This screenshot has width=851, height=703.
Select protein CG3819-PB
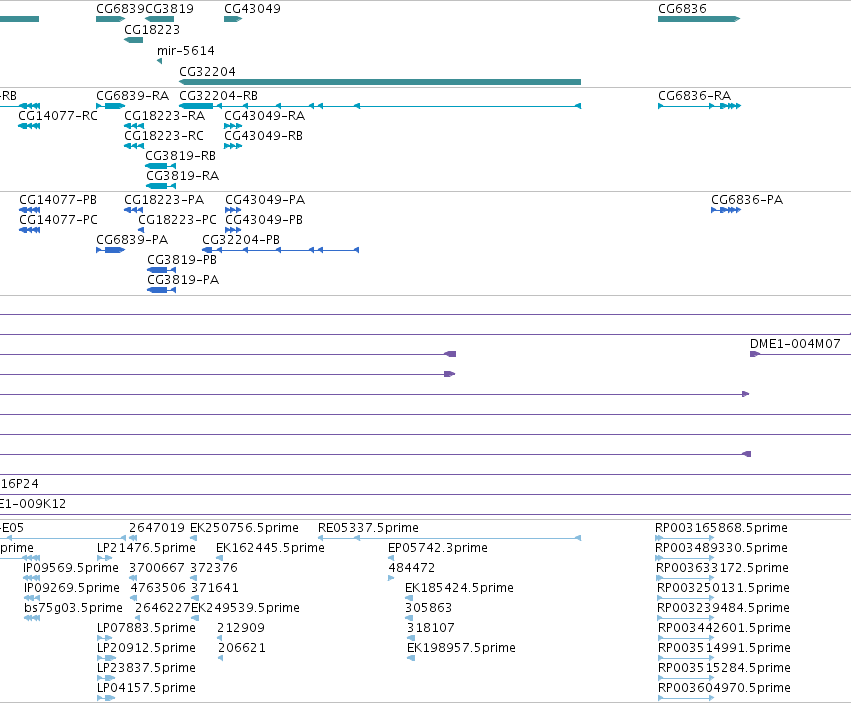click(x=162, y=270)
